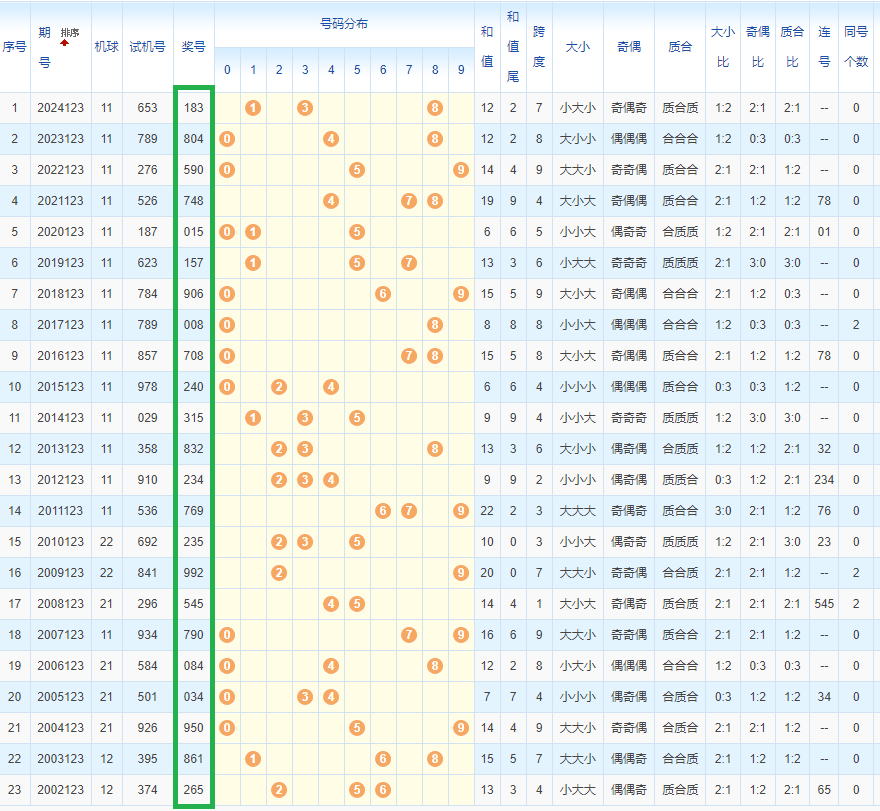Click the 连号 value 545 cell
This screenshot has width=880, height=811.
pyautogui.click(x=824, y=604)
